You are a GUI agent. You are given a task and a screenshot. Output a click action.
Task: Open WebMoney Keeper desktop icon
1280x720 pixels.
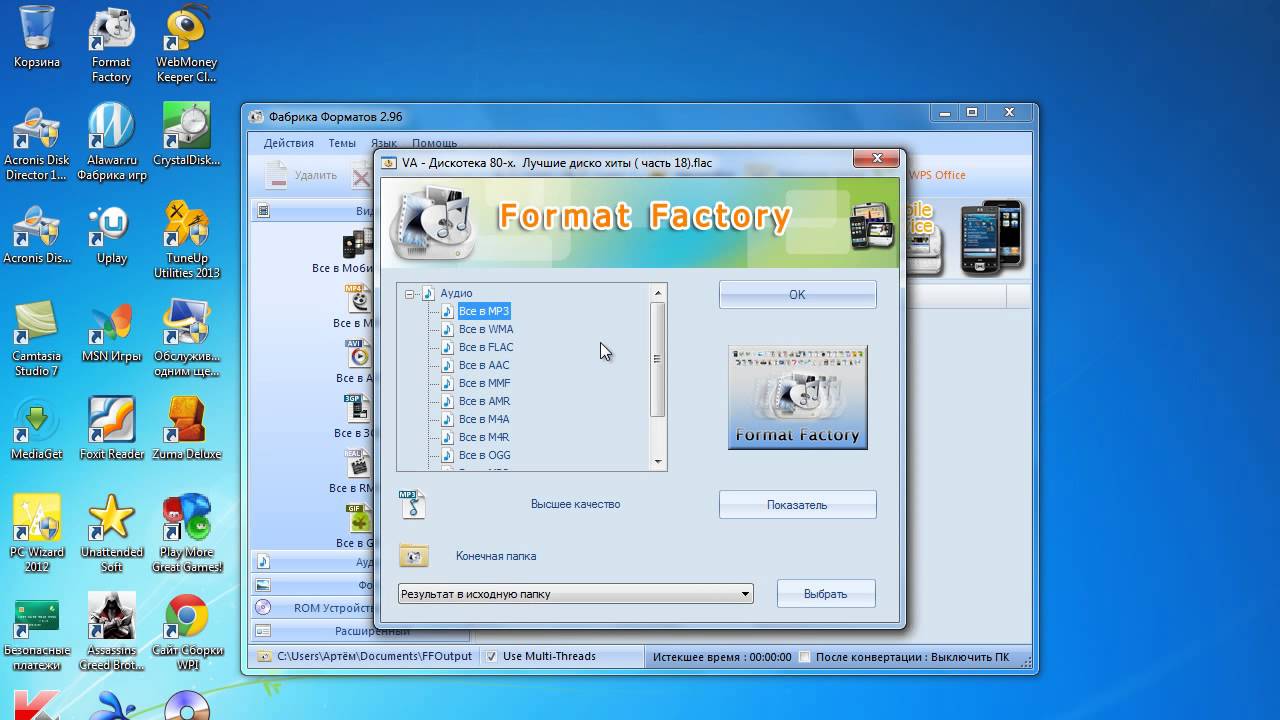pos(187,45)
